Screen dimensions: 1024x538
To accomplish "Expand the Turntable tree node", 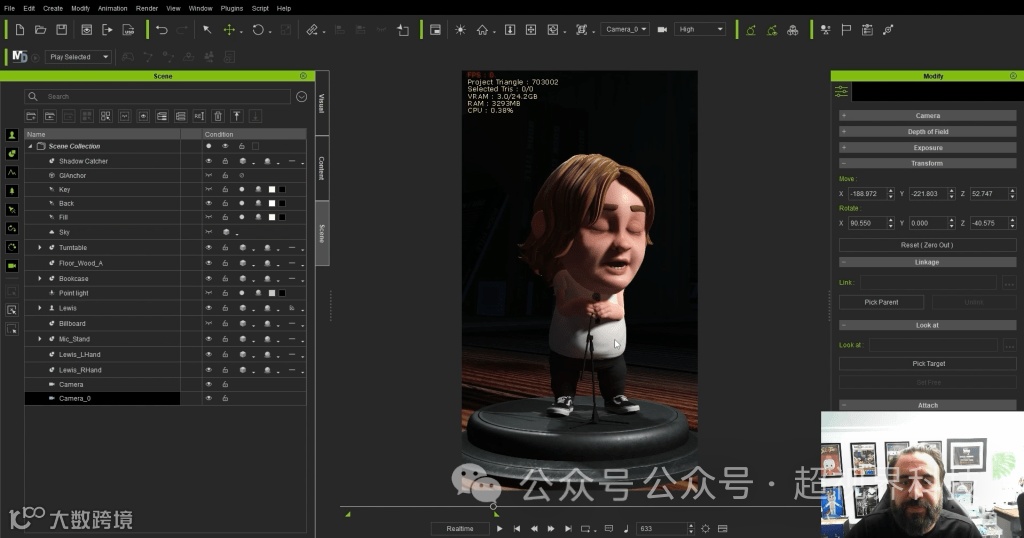I will click(x=40, y=247).
